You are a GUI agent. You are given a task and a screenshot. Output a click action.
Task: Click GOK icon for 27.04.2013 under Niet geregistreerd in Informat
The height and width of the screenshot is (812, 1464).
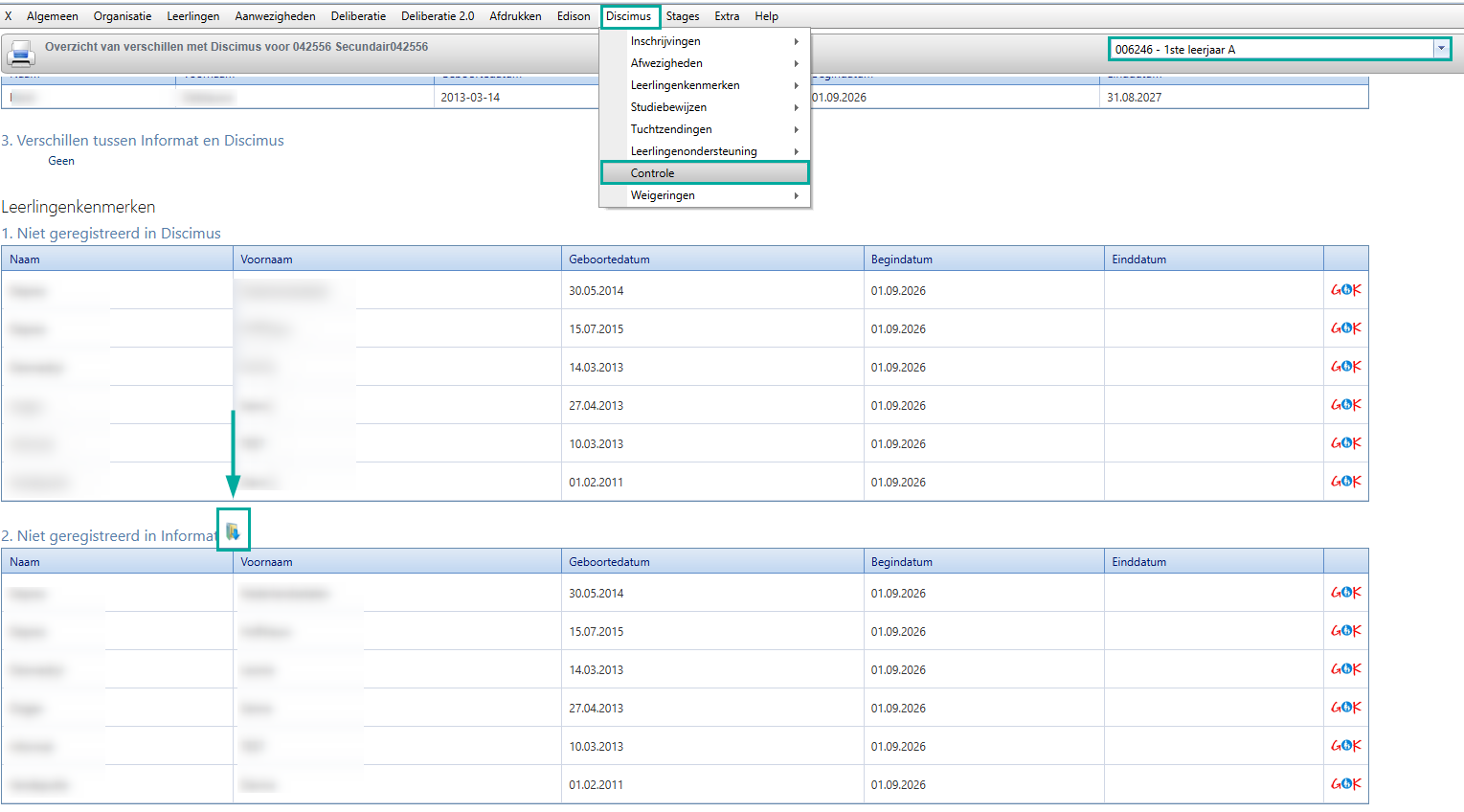(1345, 708)
